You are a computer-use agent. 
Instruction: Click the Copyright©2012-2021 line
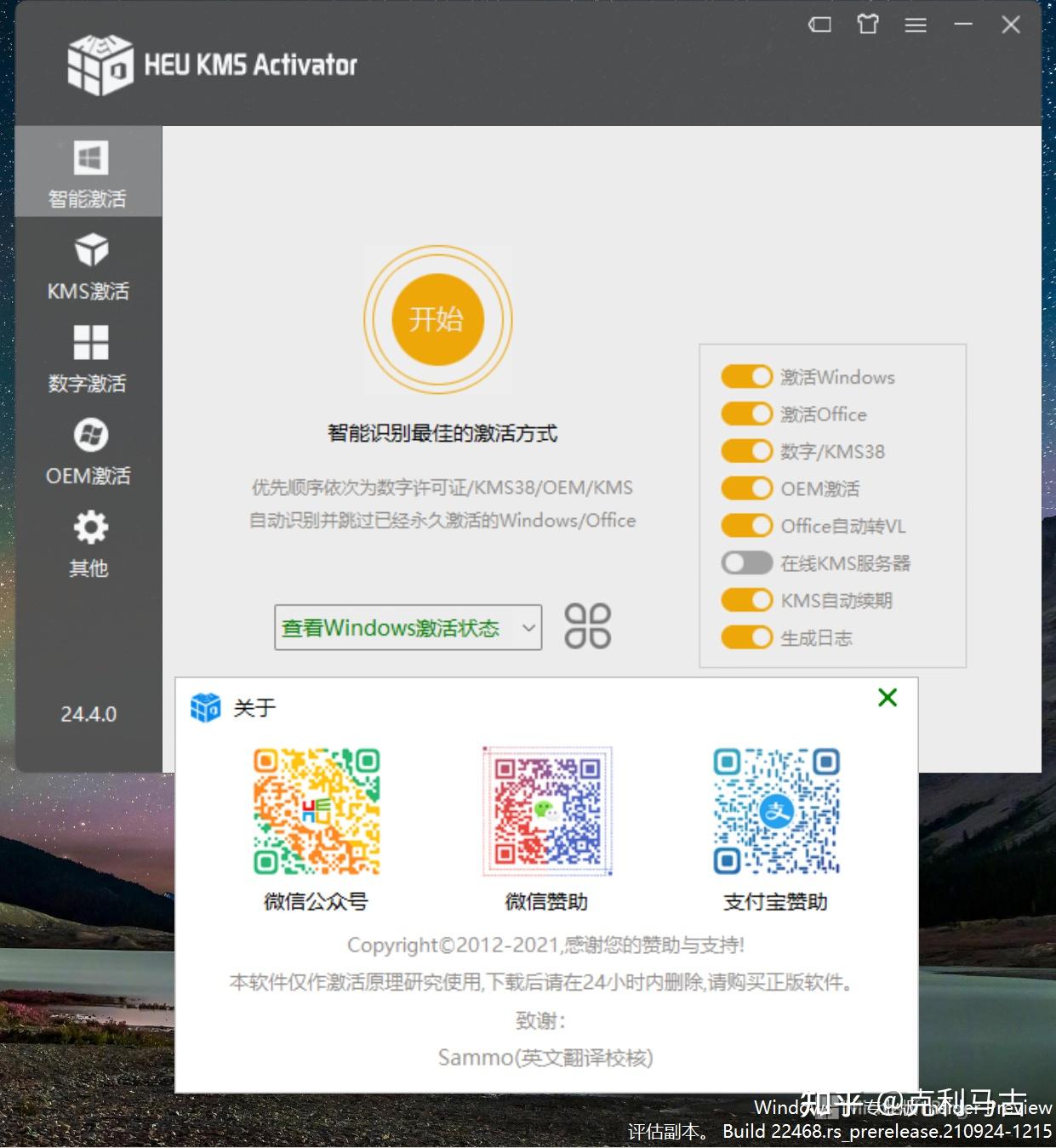(x=545, y=945)
